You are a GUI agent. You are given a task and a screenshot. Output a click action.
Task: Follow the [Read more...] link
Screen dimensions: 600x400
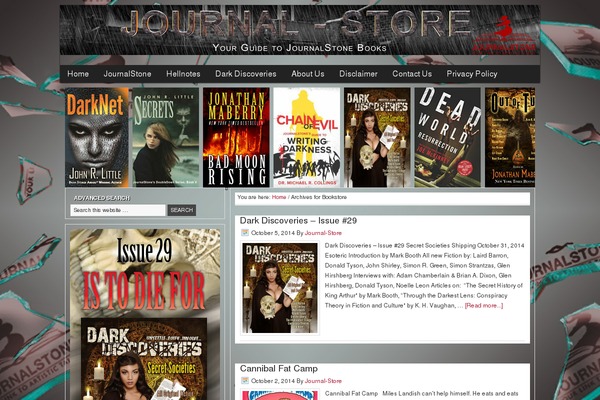click(484, 305)
